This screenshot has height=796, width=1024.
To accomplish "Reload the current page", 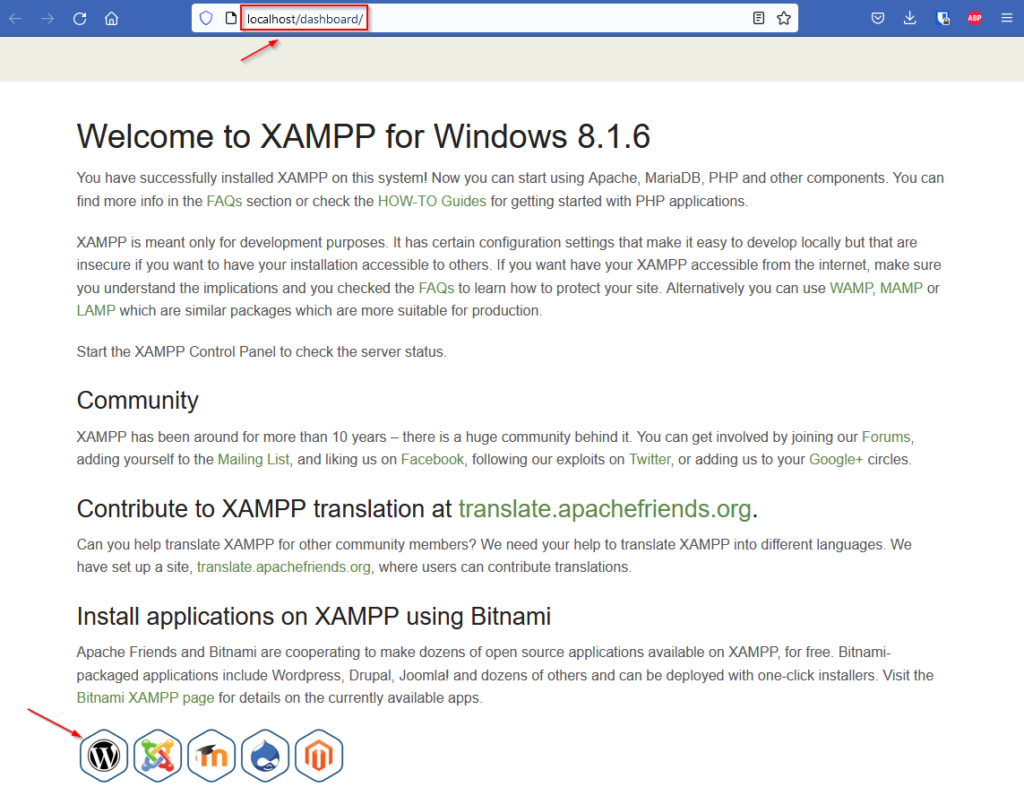I will pos(80,18).
